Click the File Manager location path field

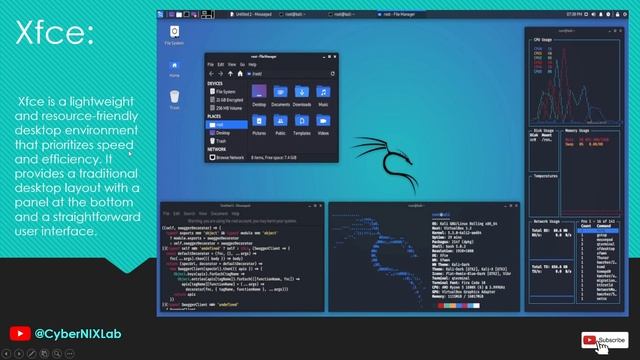tap(287, 74)
